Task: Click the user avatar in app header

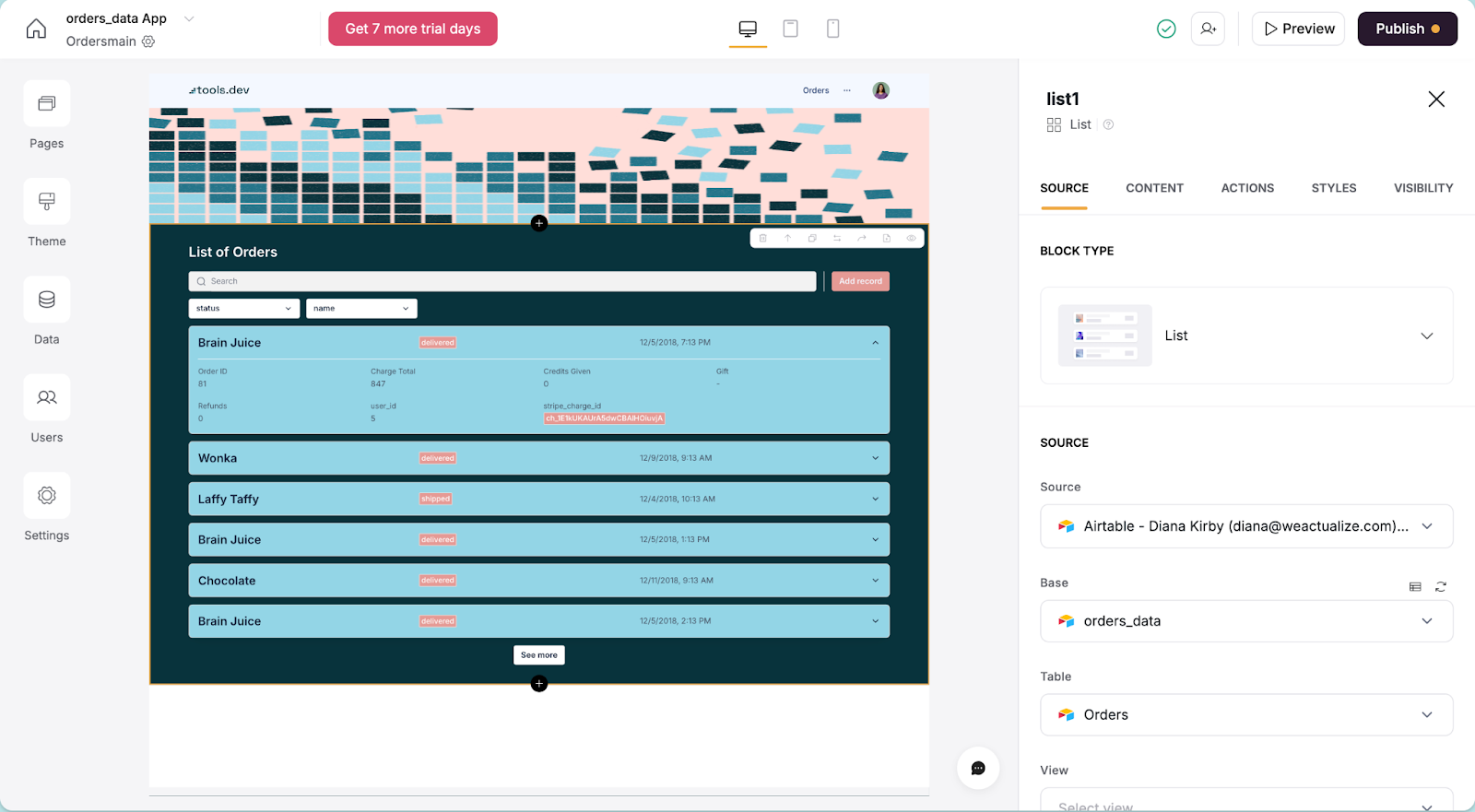Action: click(x=881, y=90)
